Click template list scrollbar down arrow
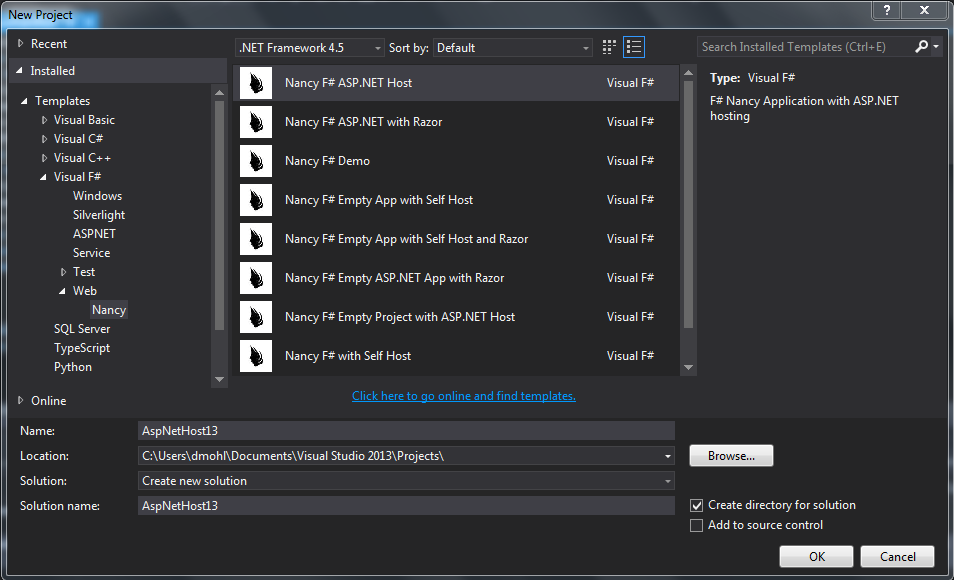This screenshot has height=580, width=954. point(689,367)
